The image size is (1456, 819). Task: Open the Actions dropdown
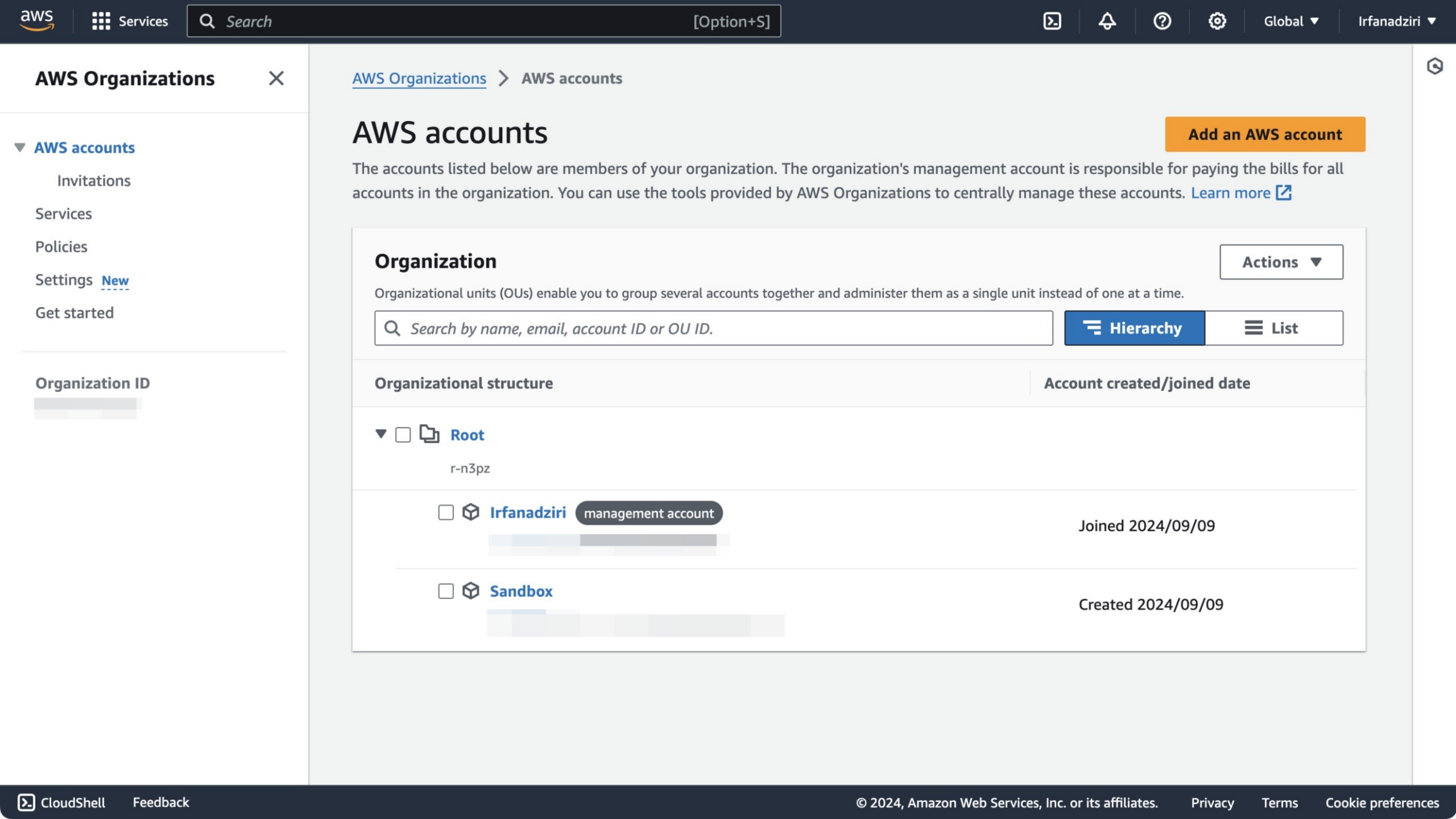(x=1280, y=262)
